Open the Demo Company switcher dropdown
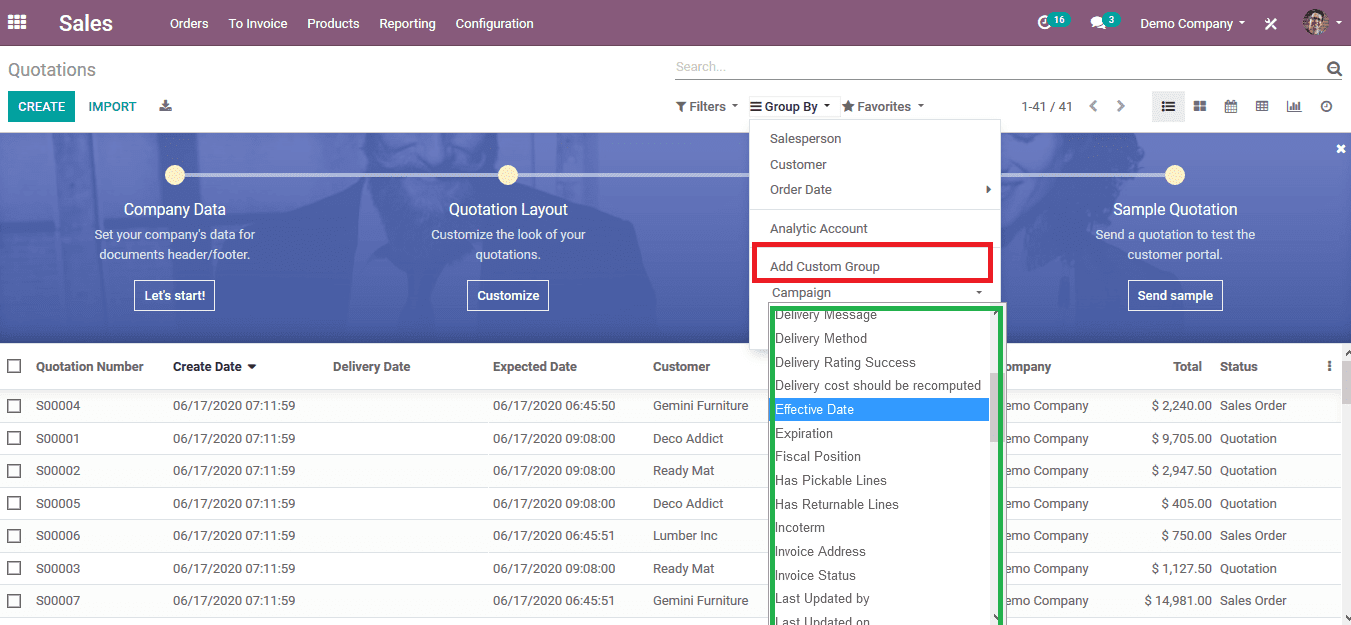 pos(1192,23)
